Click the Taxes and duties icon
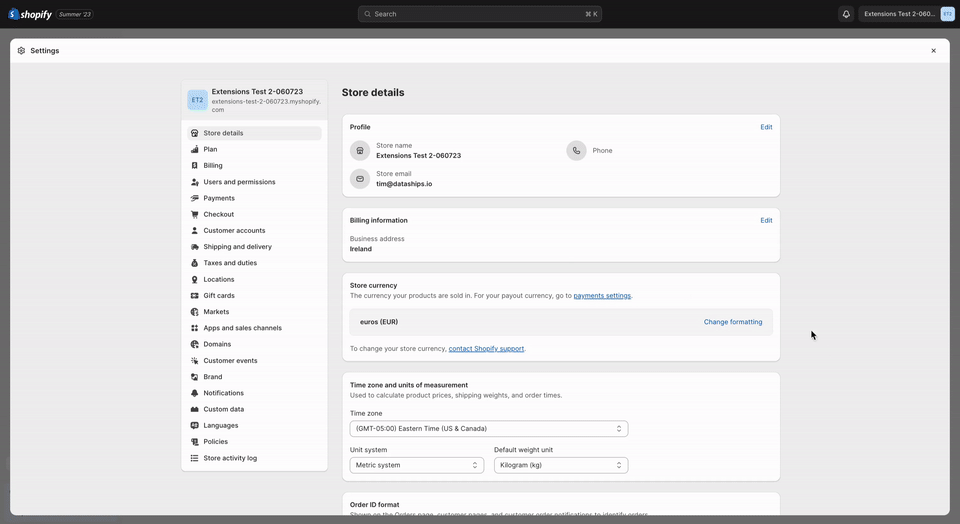The height and width of the screenshot is (524, 960). tap(195, 263)
